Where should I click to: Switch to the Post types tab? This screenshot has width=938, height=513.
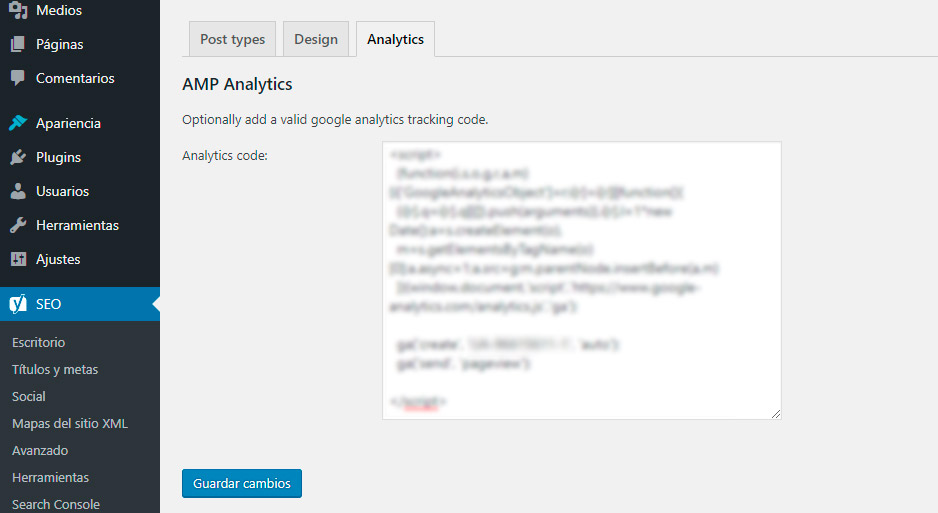(232, 39)
